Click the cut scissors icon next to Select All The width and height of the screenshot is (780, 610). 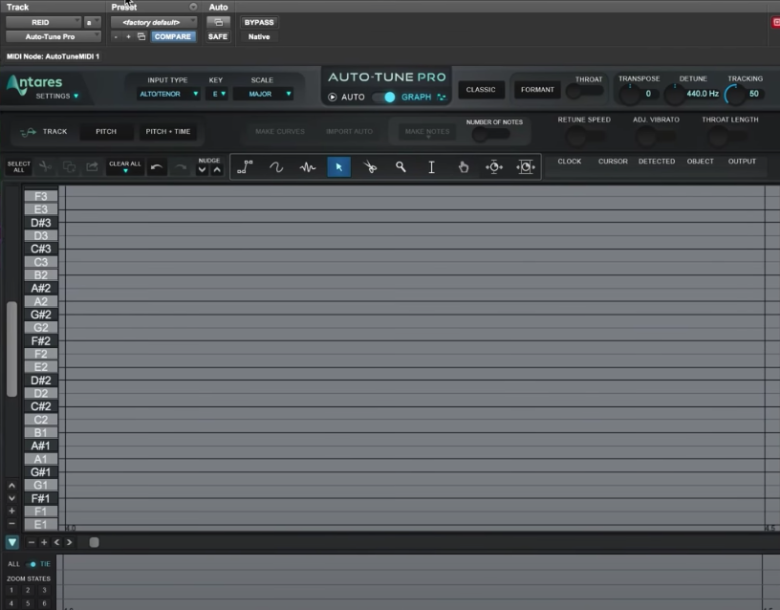pos(45,167)
